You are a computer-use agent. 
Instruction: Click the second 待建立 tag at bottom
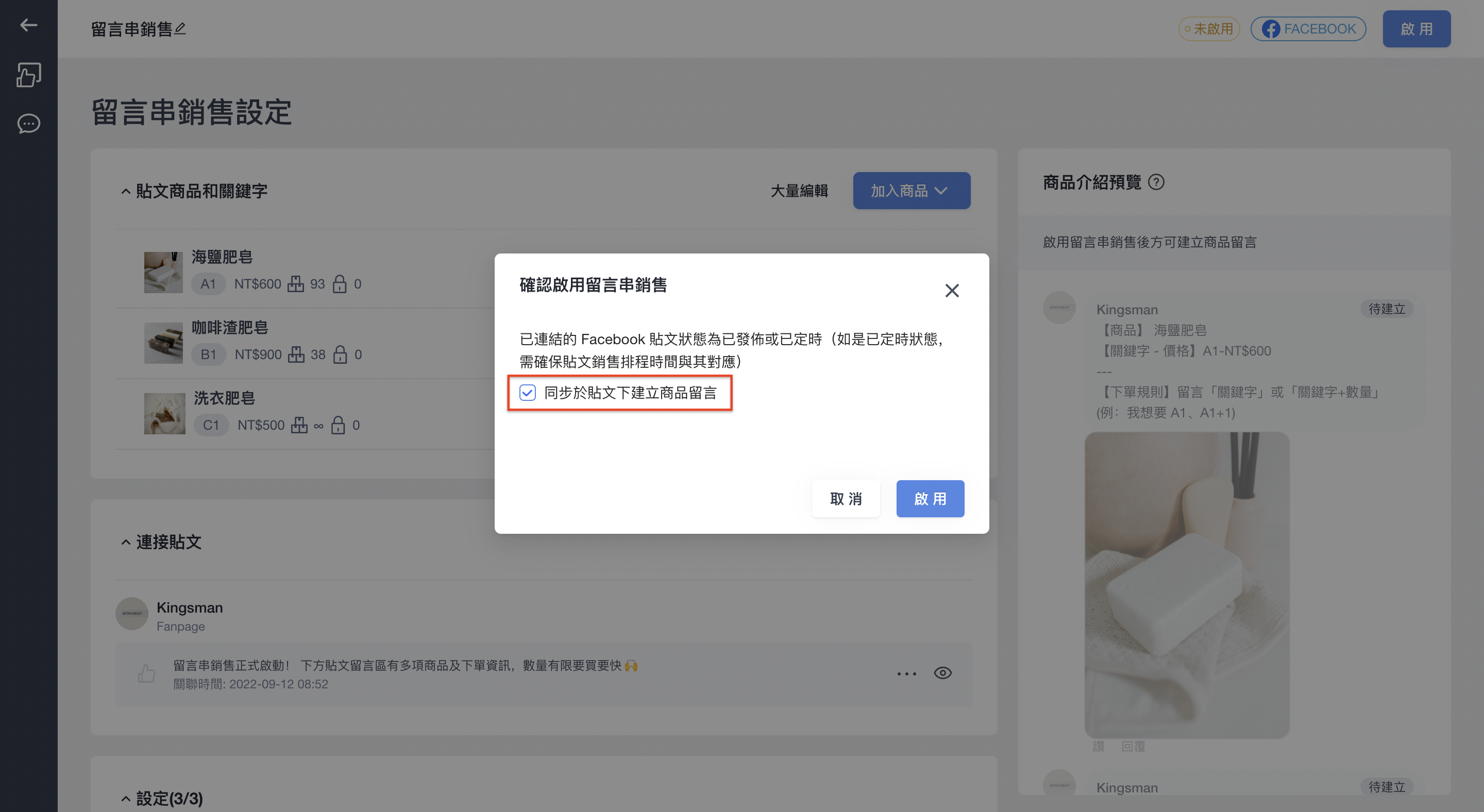point(1387,787)
